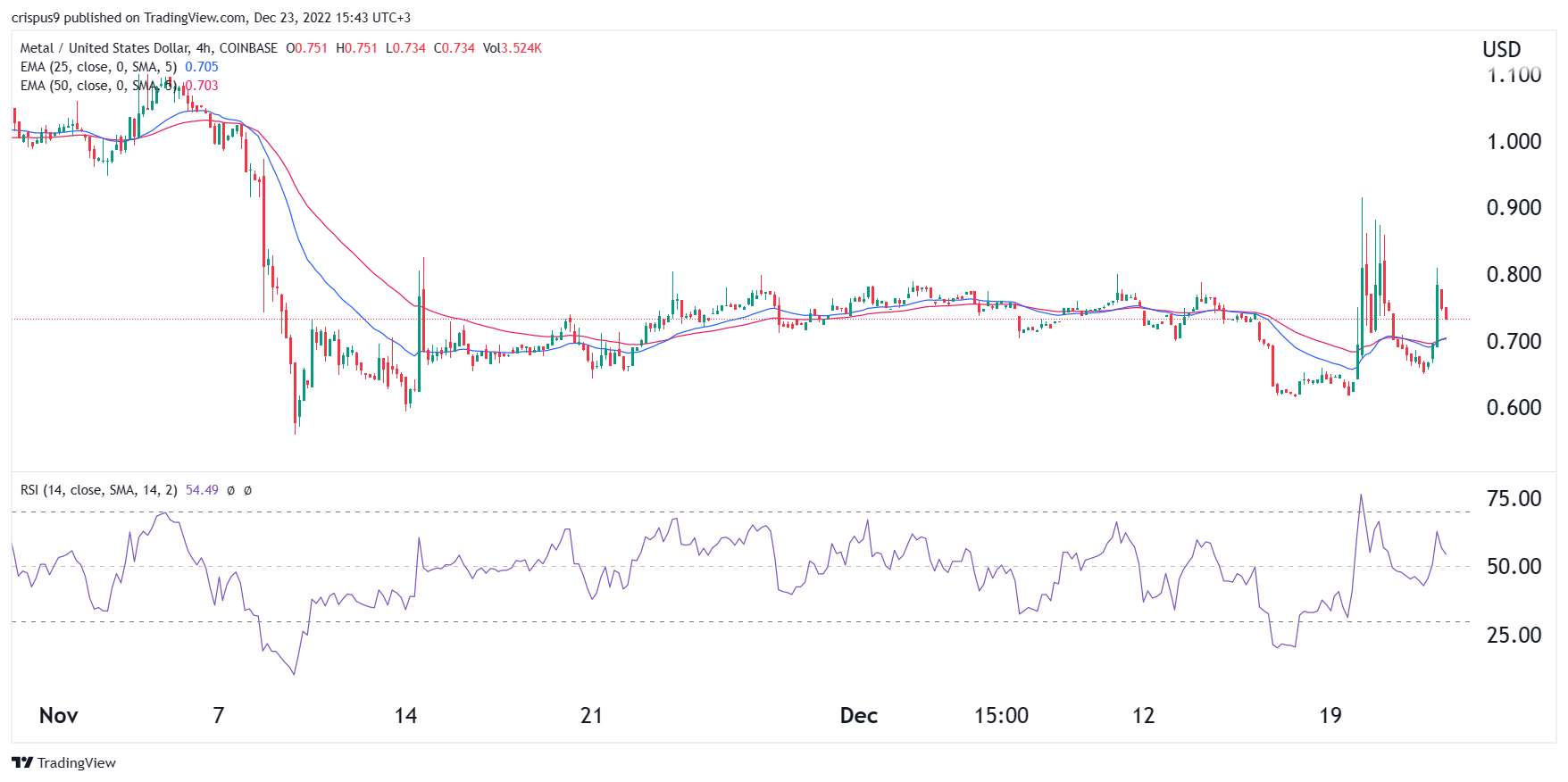1568x782 pixels.
Task: Click the Dec label on the time axis
Action: point(859,716)
